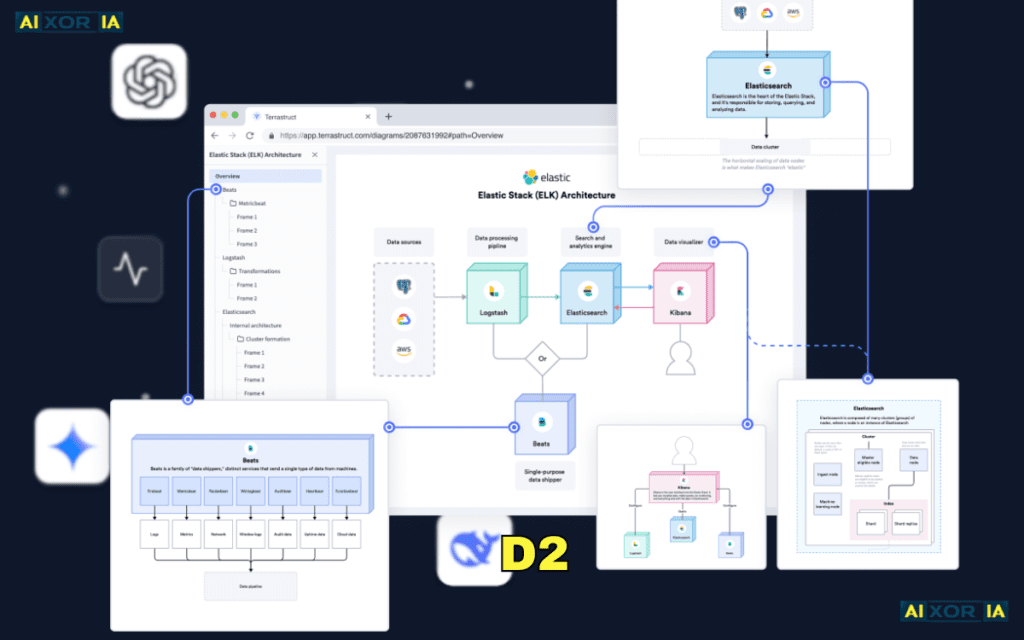1024x640 pixels.
Task: Switch to the Terrastruct browser tab
Action: 300,116
